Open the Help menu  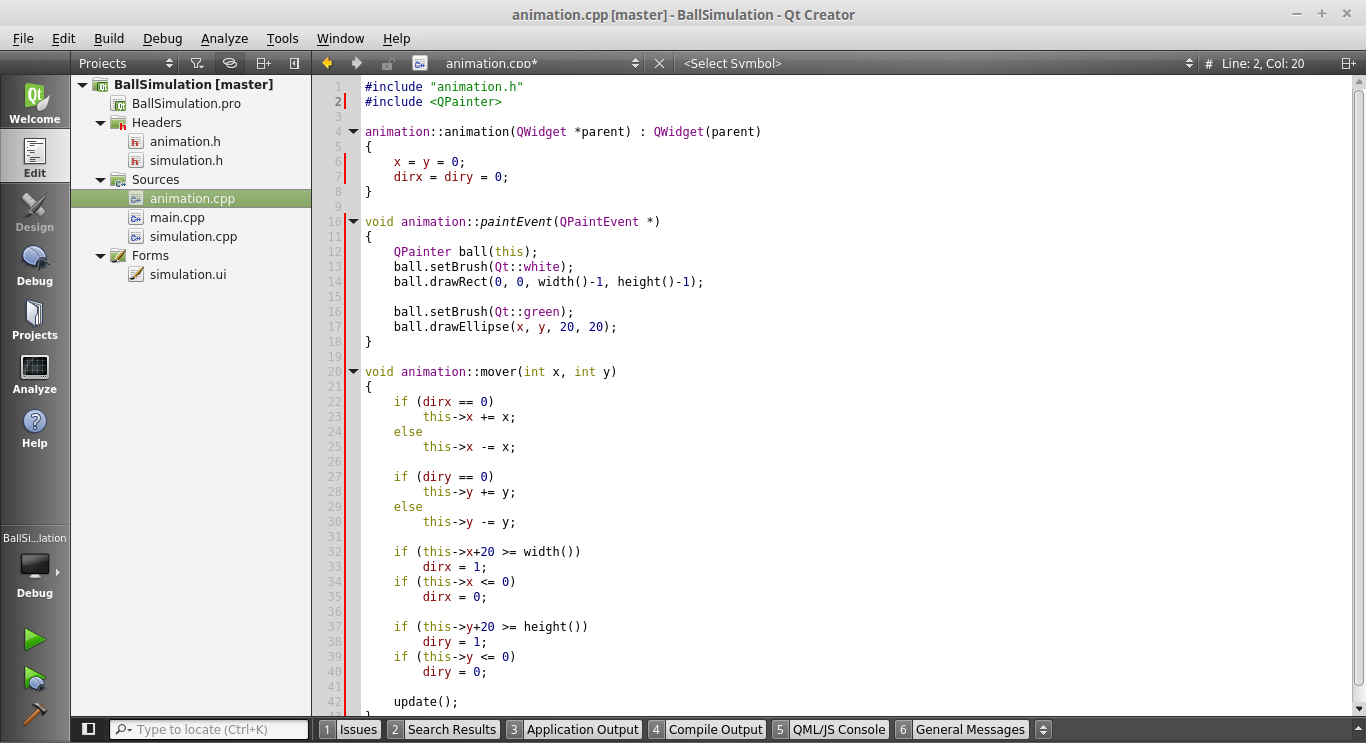396,38
